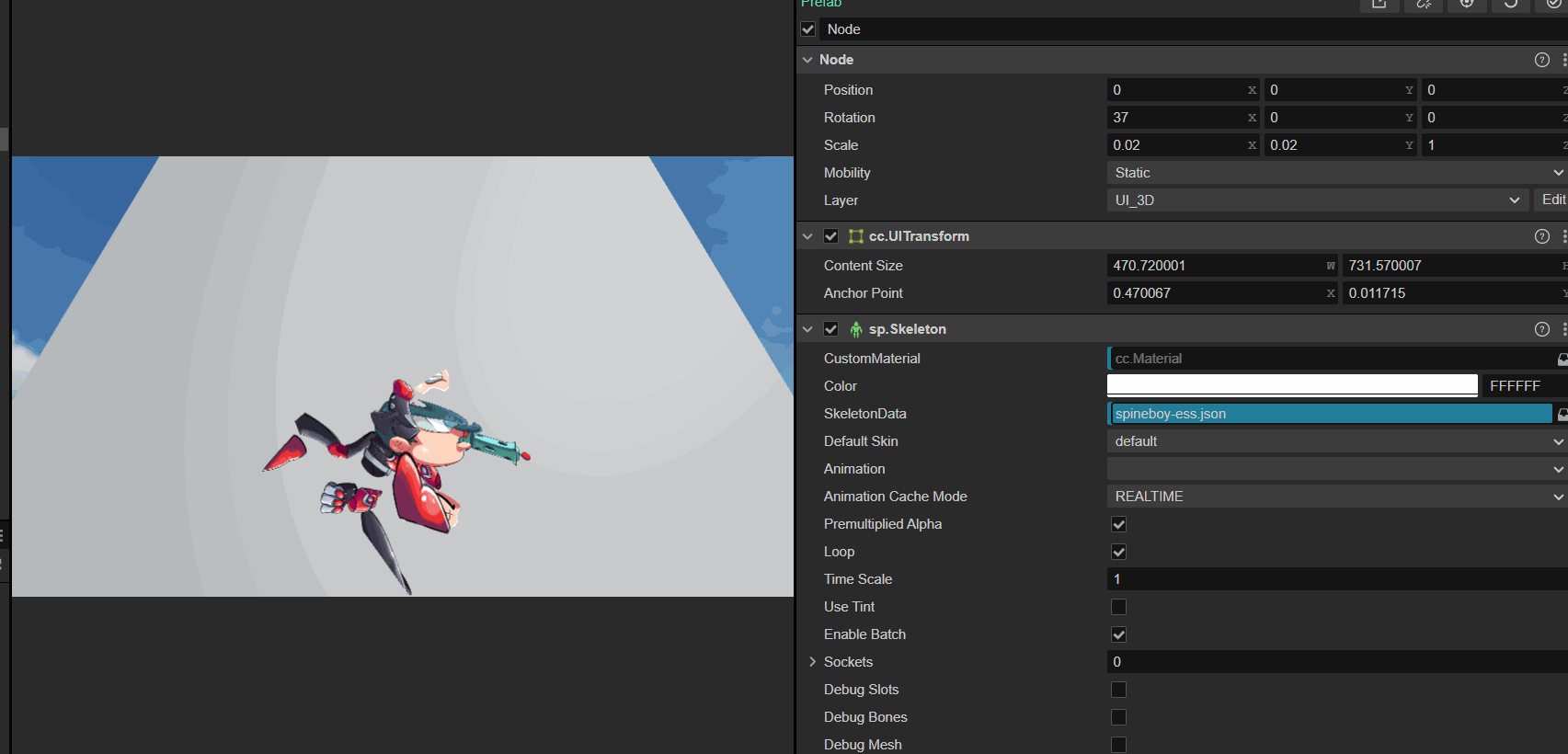Viewport: 1568px width, 754px height.
Task: Enable the Use Tint checkbox
Action: pos(1119,607)
